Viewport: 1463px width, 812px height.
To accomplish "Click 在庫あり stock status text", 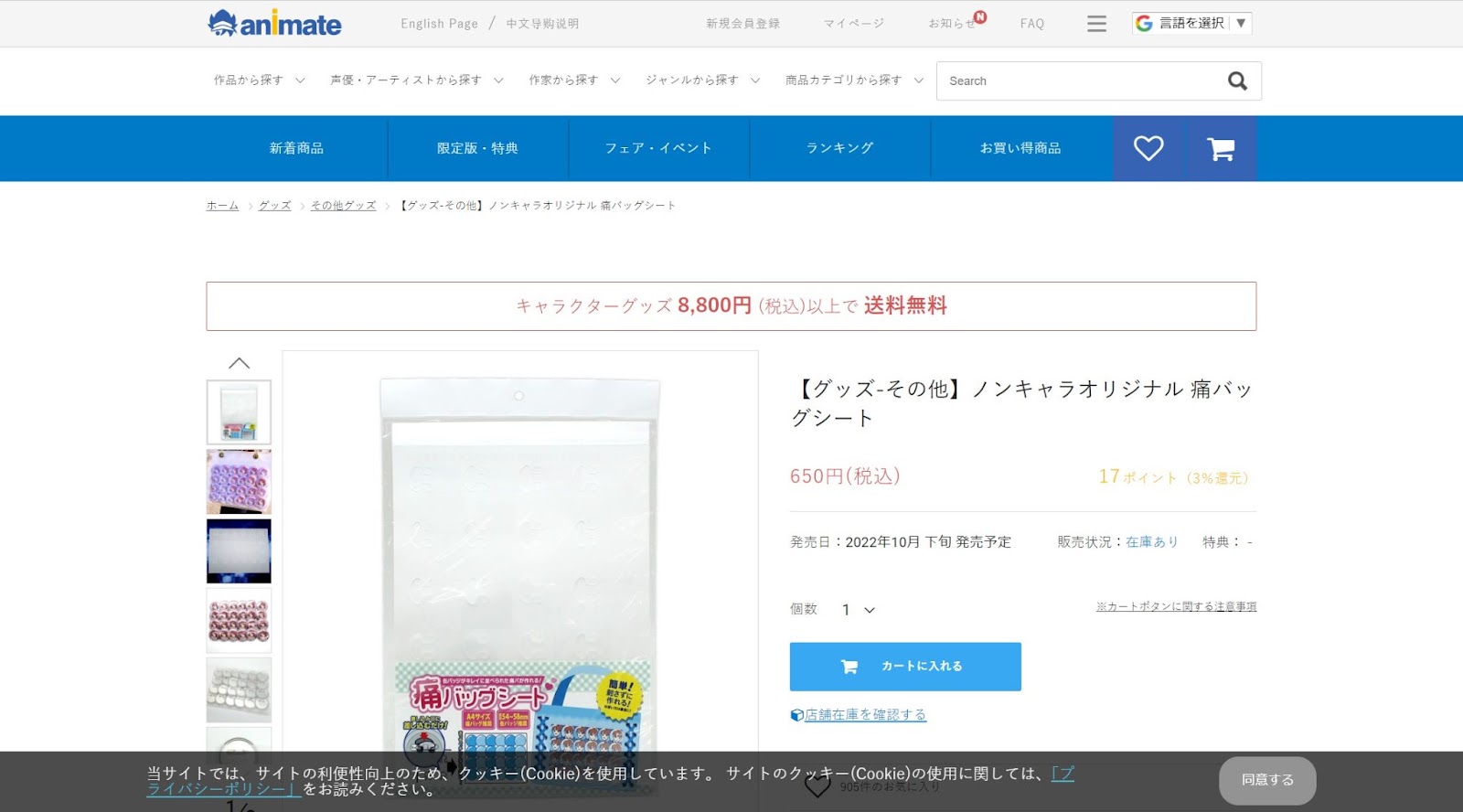I will tap(1152, 542).
